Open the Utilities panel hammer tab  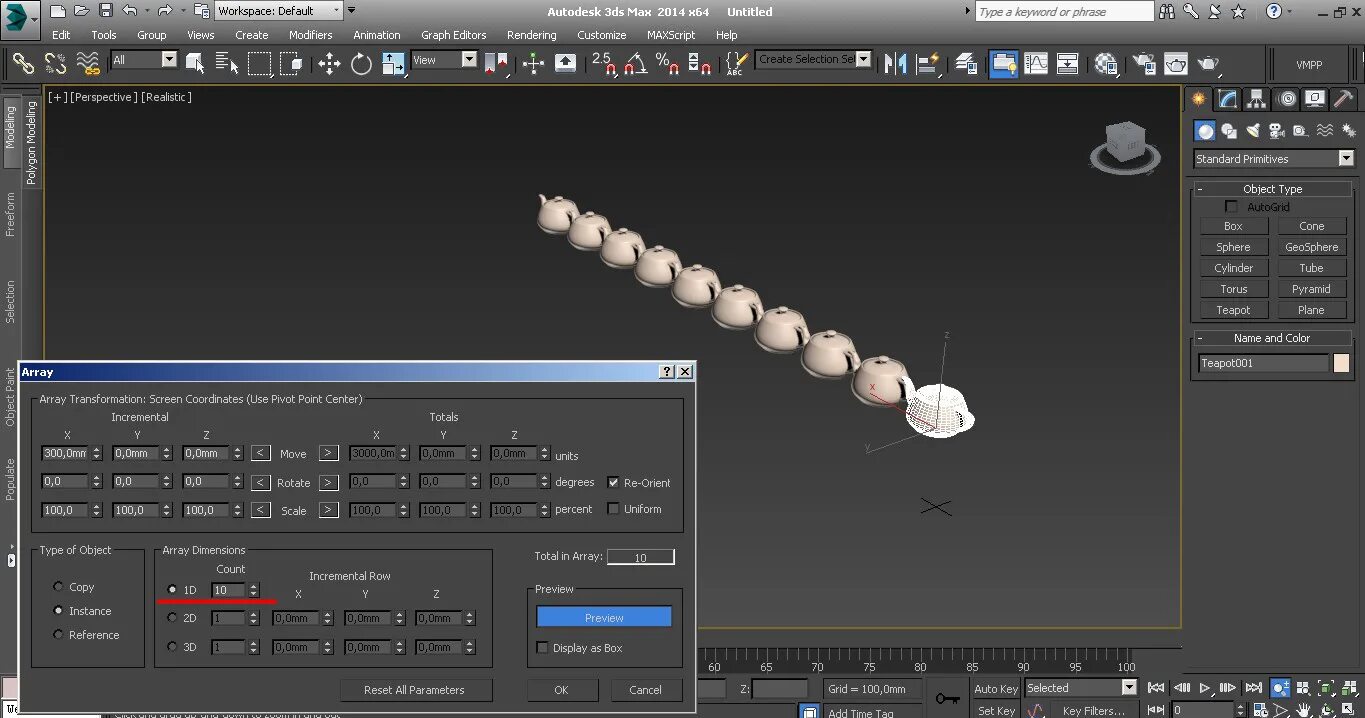[x=1344, y=99]
